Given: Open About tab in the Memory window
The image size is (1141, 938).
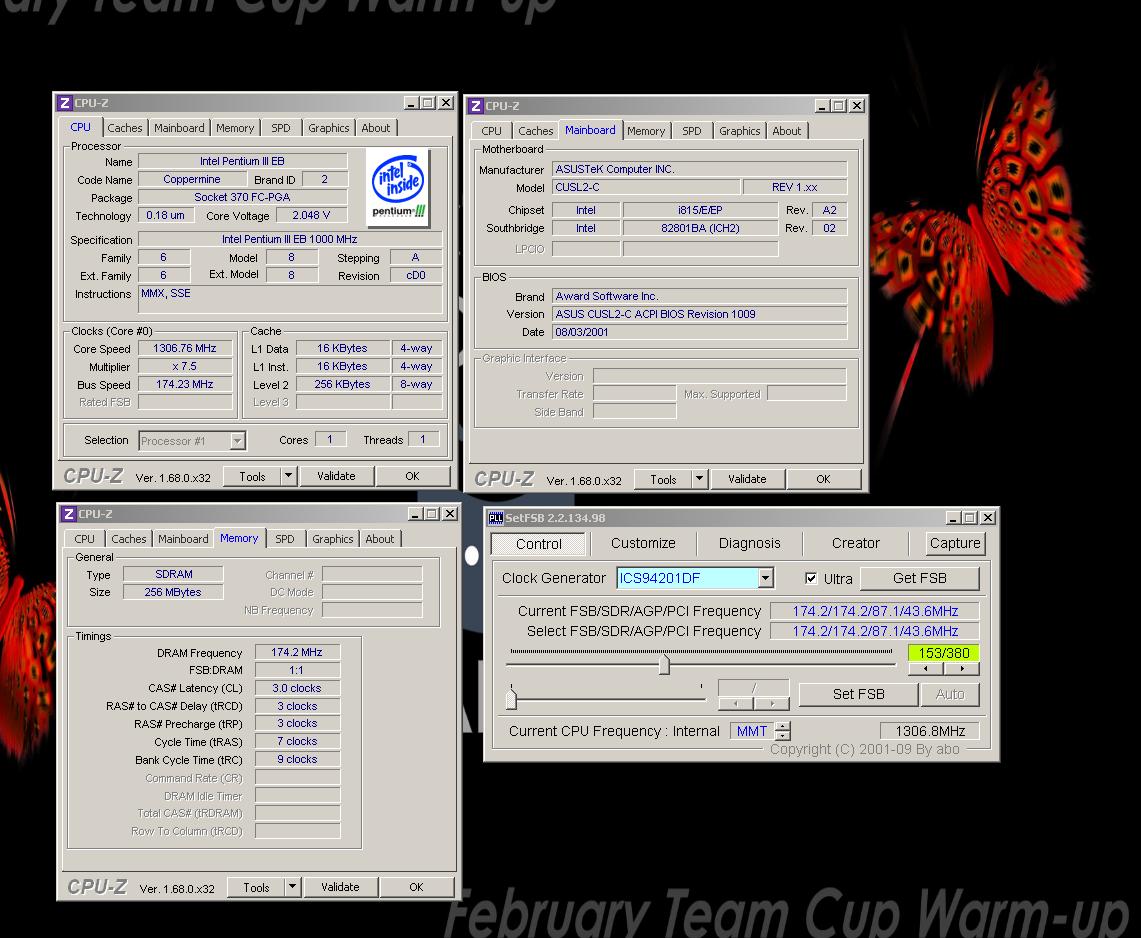Looking at the screenshot, I should pos(380,539).
